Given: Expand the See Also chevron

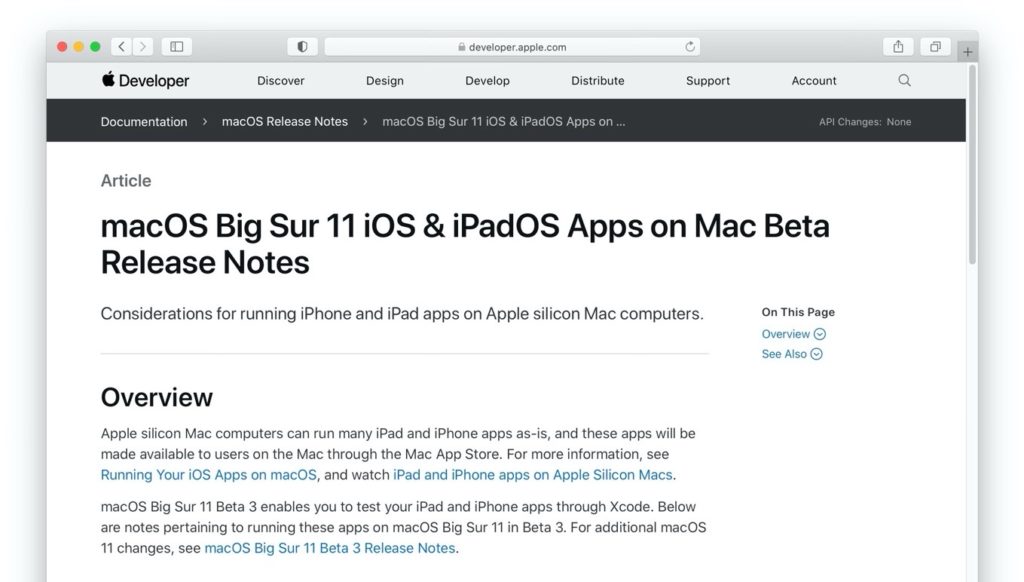Looking at the screenshot, I should point(816,354).
